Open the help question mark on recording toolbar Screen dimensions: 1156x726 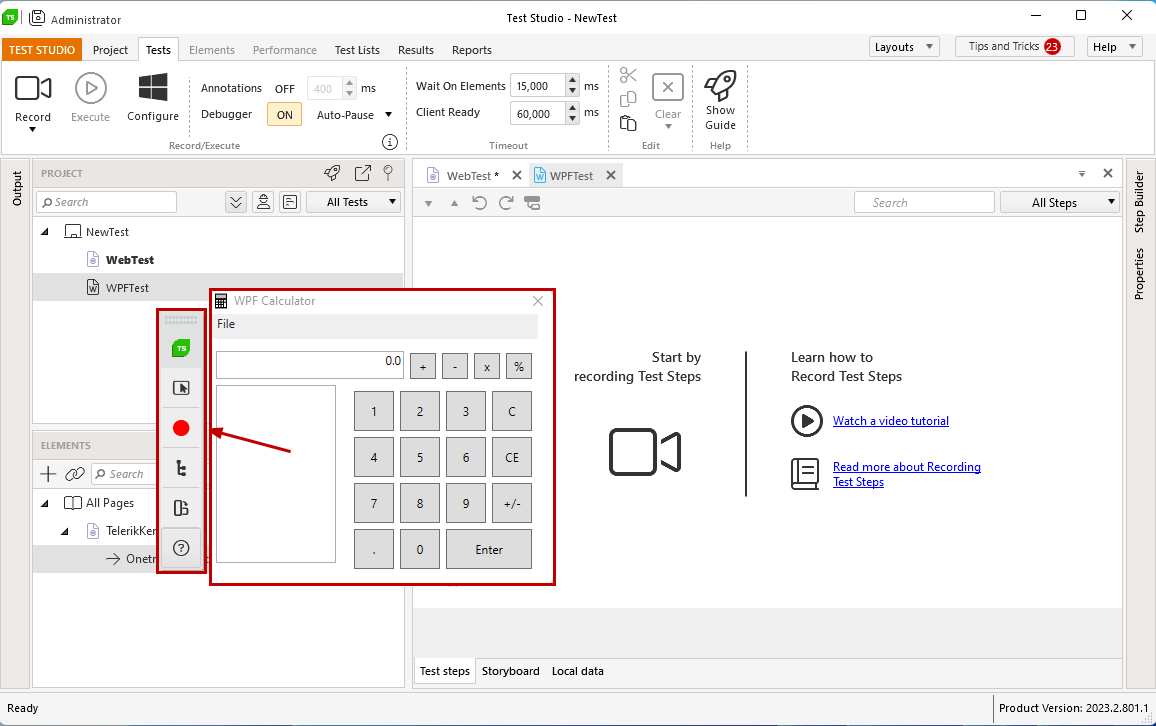pyautogui.click(x=181, y=548)
